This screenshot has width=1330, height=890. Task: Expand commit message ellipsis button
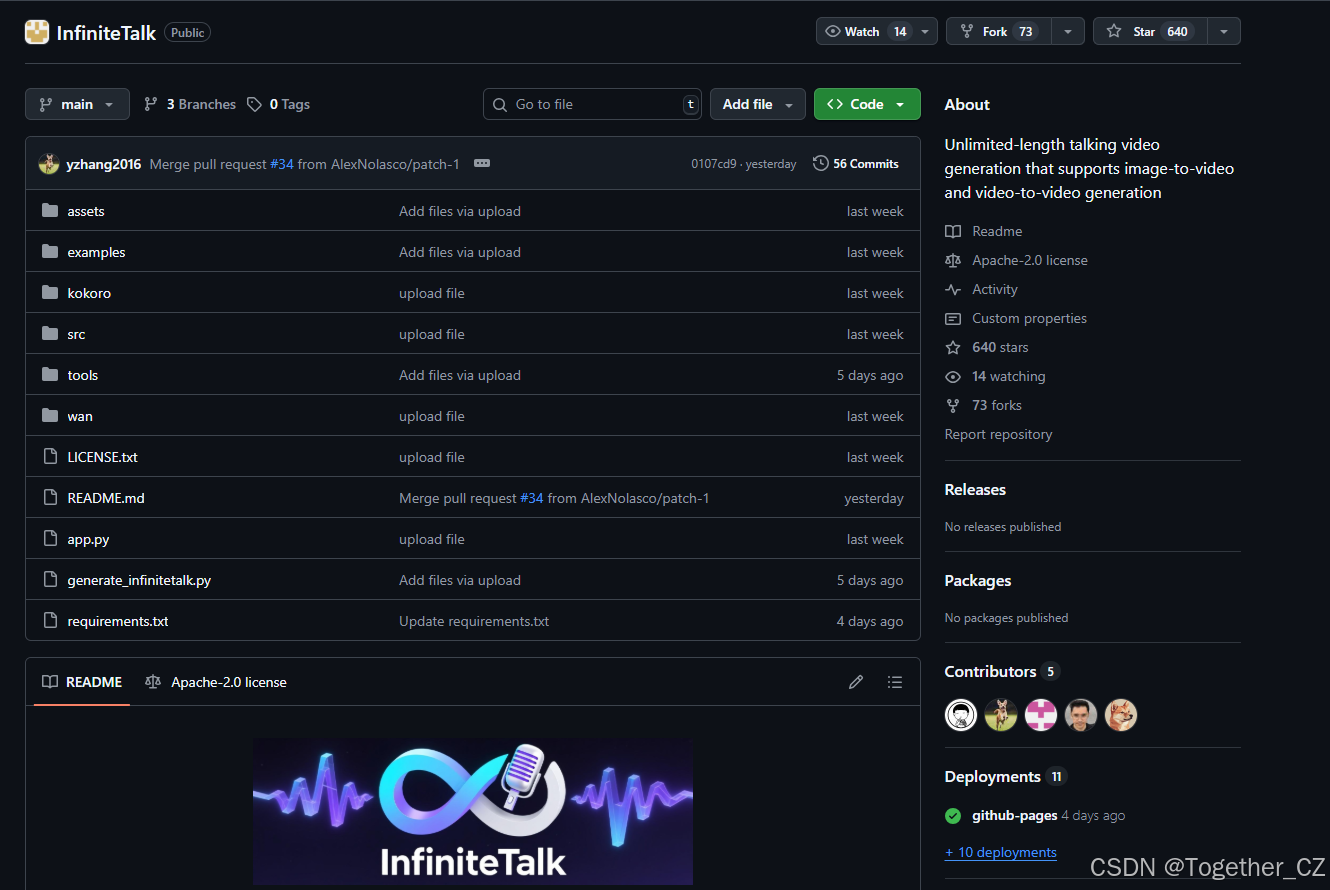(x=482, y=163)
